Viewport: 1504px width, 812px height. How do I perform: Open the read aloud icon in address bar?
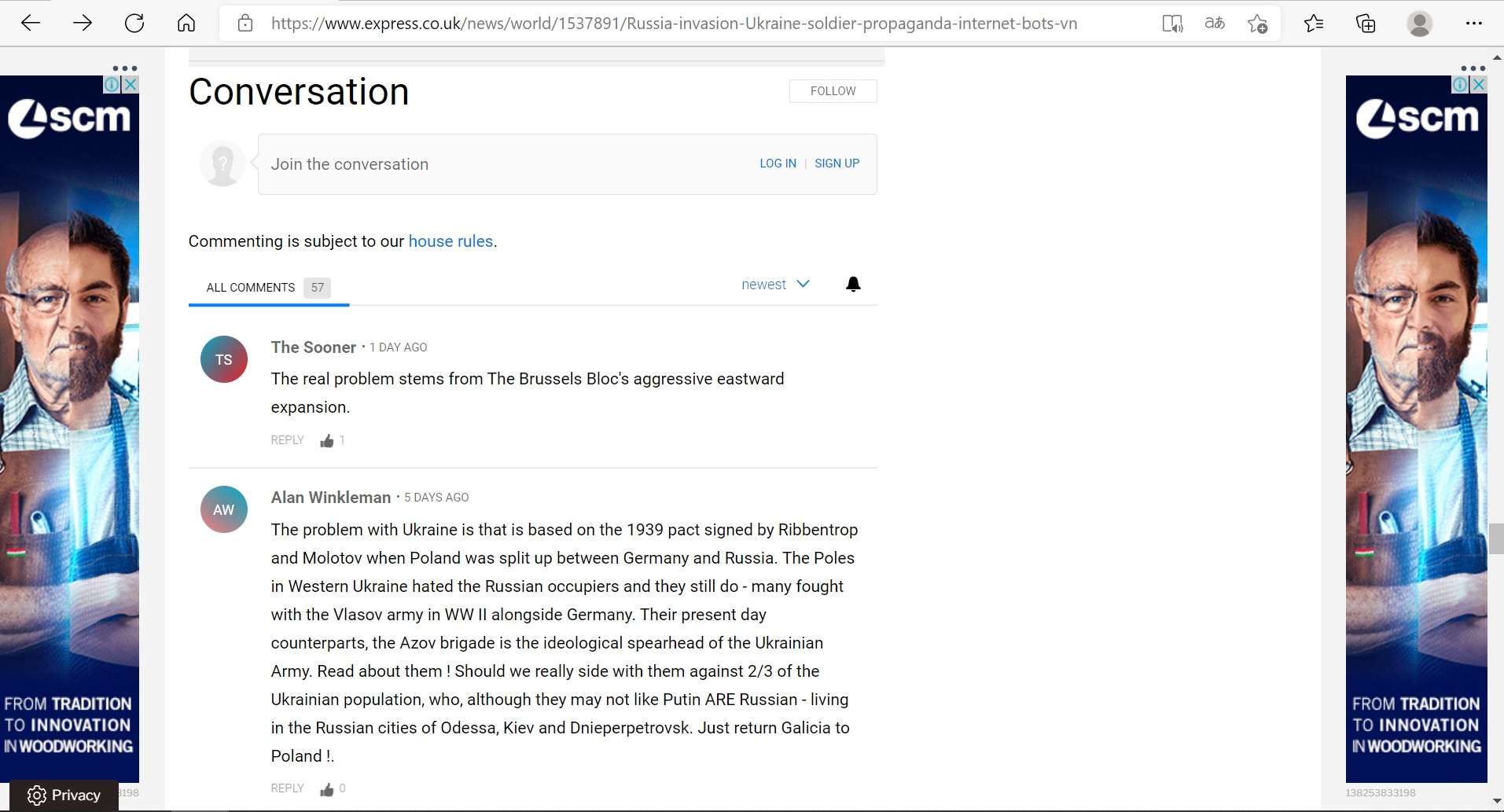coord(1172,24)
